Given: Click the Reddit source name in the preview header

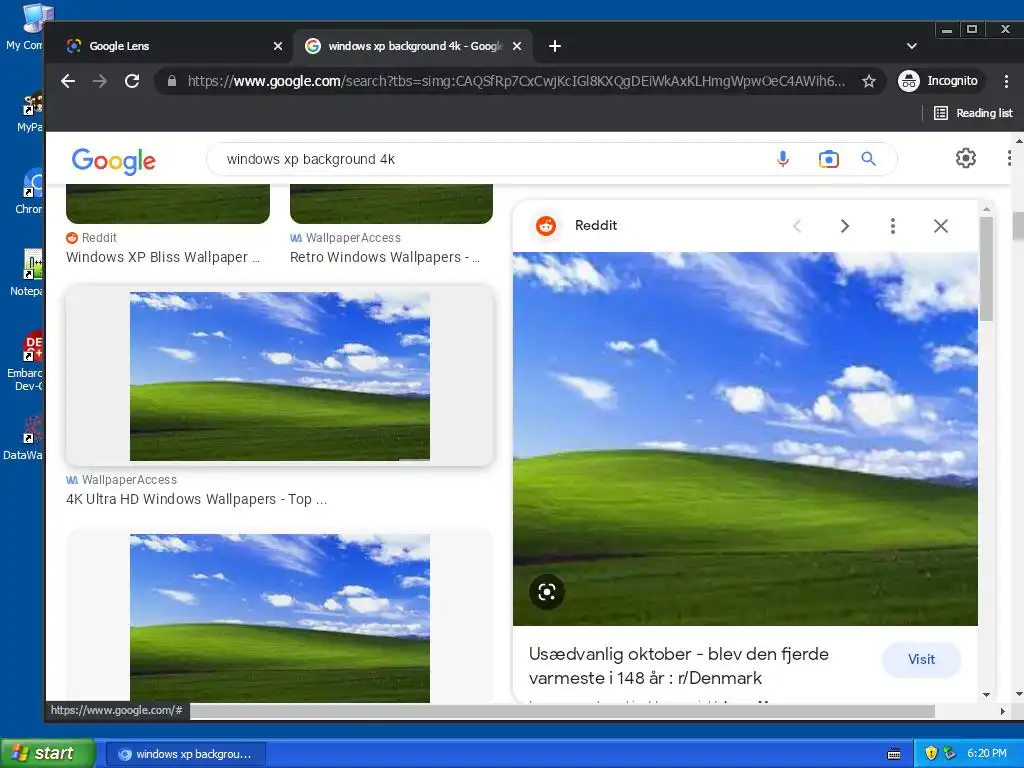Looking at the screenshot, I should 596,225.
